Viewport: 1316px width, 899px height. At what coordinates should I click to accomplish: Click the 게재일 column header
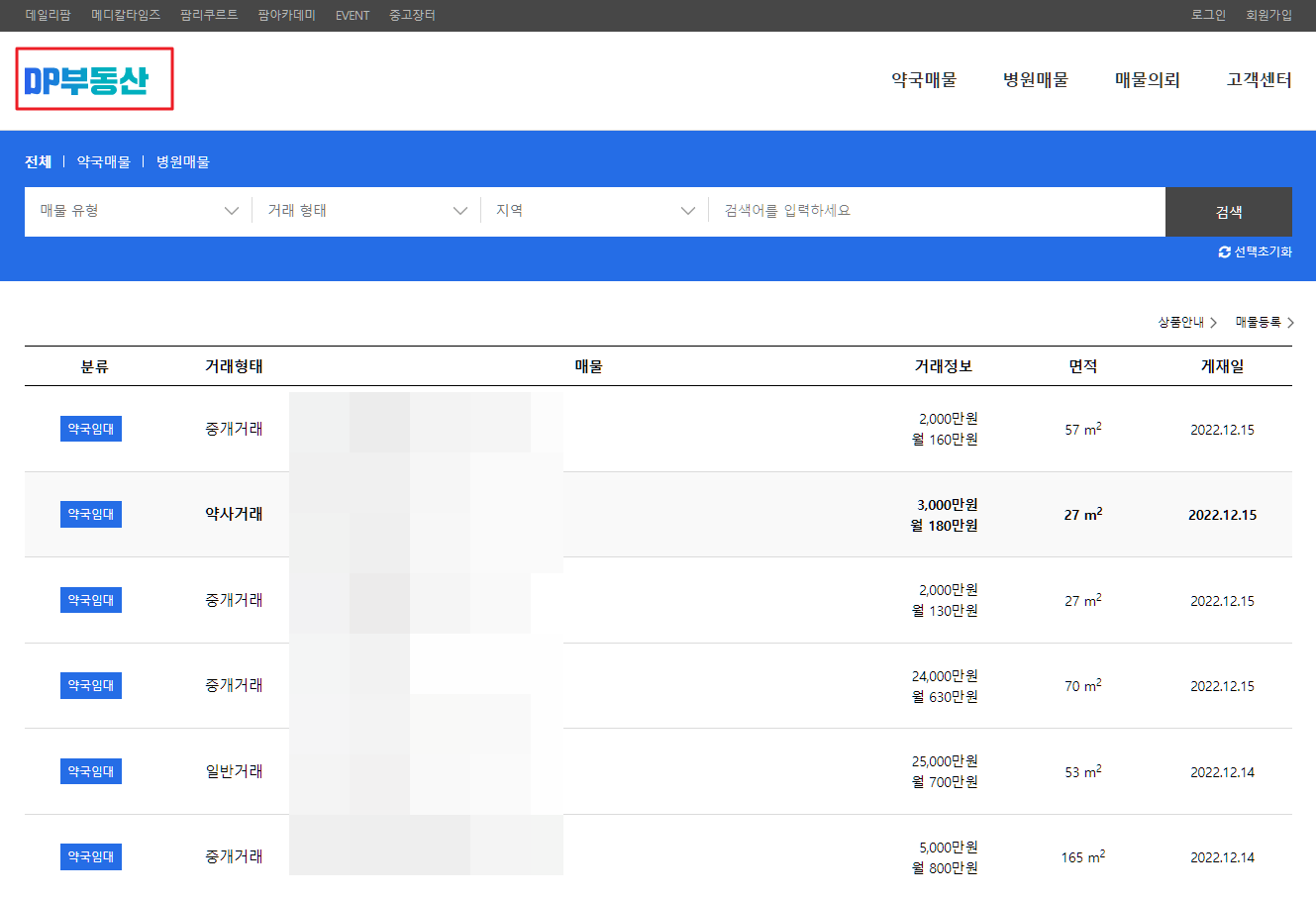pos(1223,366)
